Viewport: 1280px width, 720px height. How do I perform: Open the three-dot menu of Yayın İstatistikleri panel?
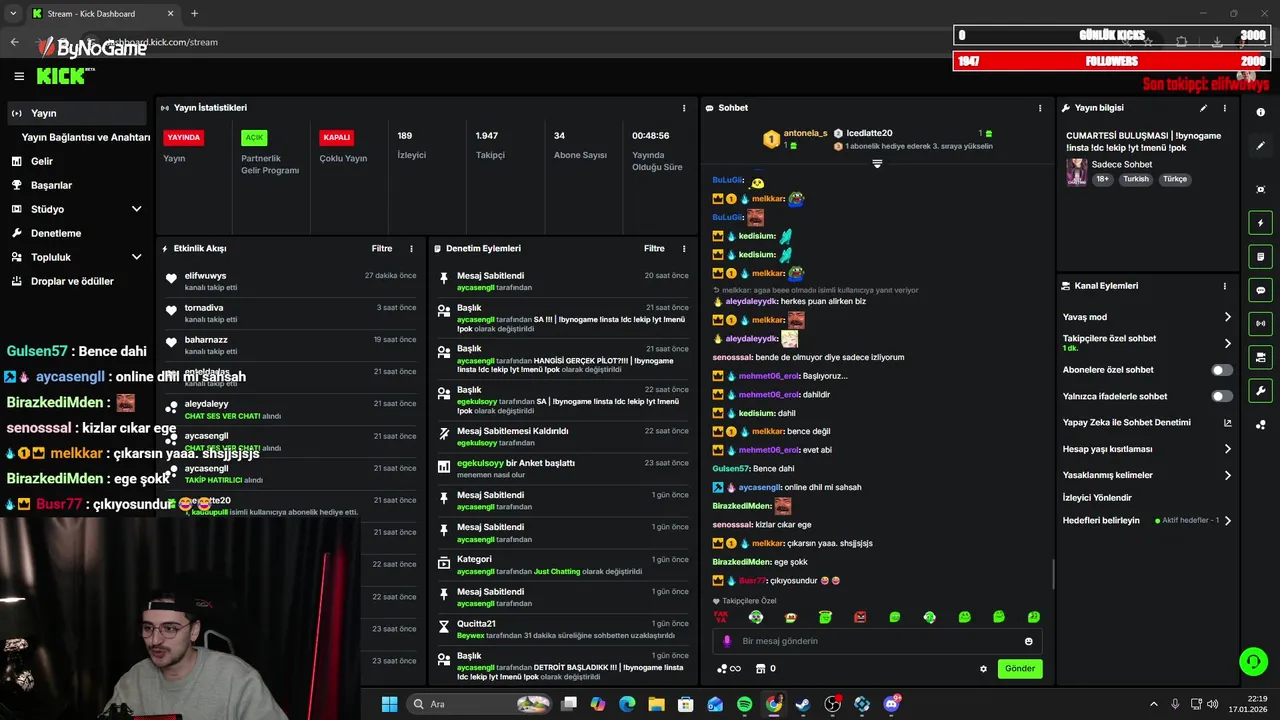pyautogui.click(x=684, y=108)
